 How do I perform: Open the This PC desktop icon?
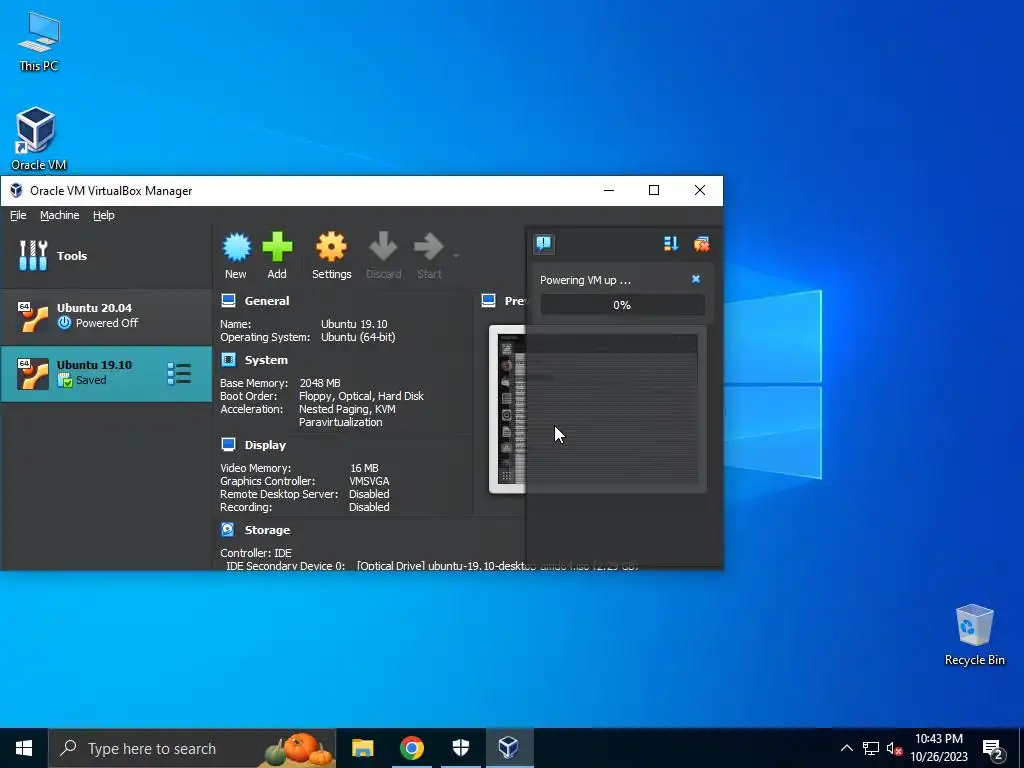(x=39, y=40)
